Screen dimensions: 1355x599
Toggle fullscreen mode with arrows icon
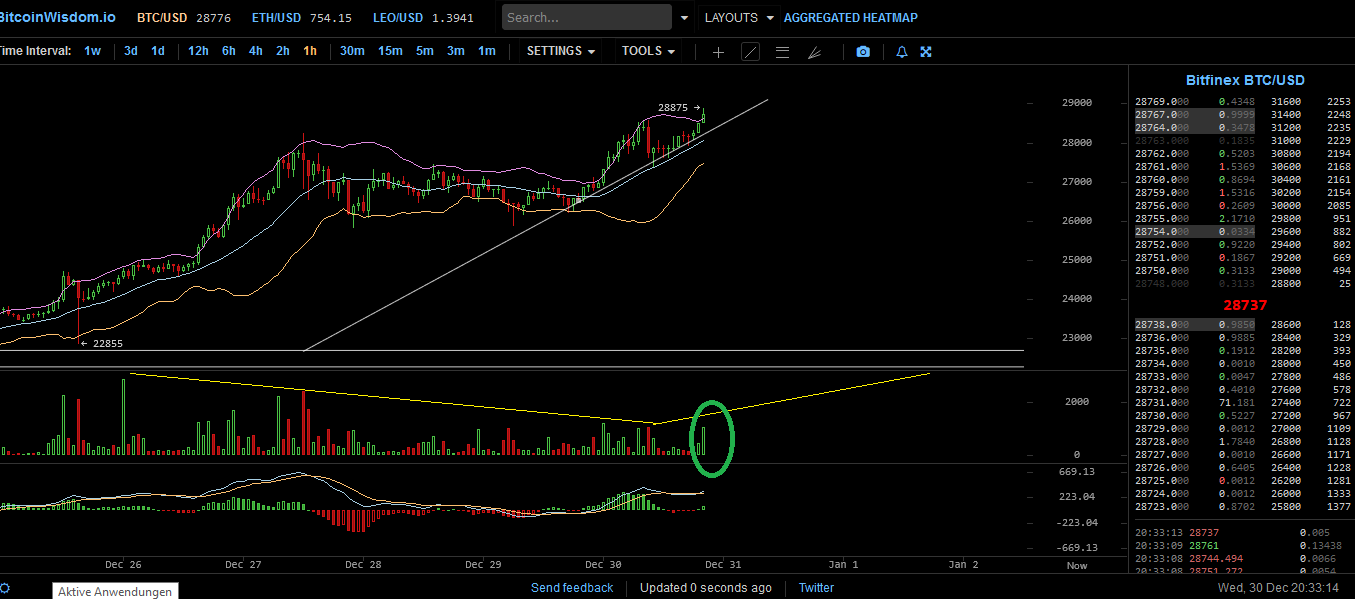tap(926, 52)
